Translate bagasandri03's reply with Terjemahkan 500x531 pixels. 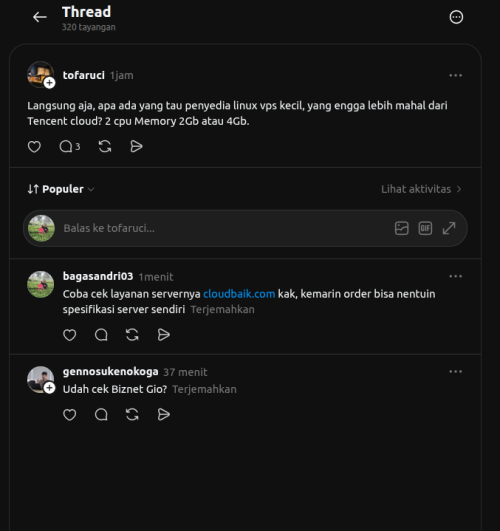[x=223, y=310]
